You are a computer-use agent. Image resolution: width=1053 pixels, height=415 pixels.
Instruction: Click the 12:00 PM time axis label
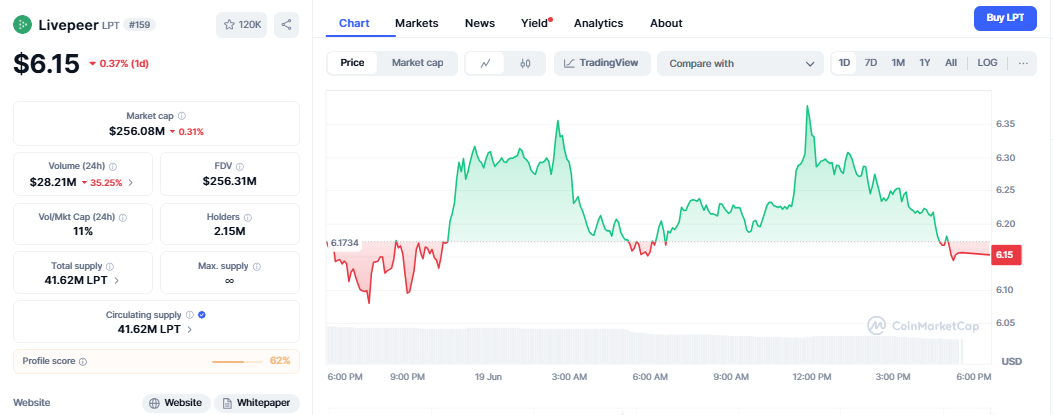click(812, 377)
